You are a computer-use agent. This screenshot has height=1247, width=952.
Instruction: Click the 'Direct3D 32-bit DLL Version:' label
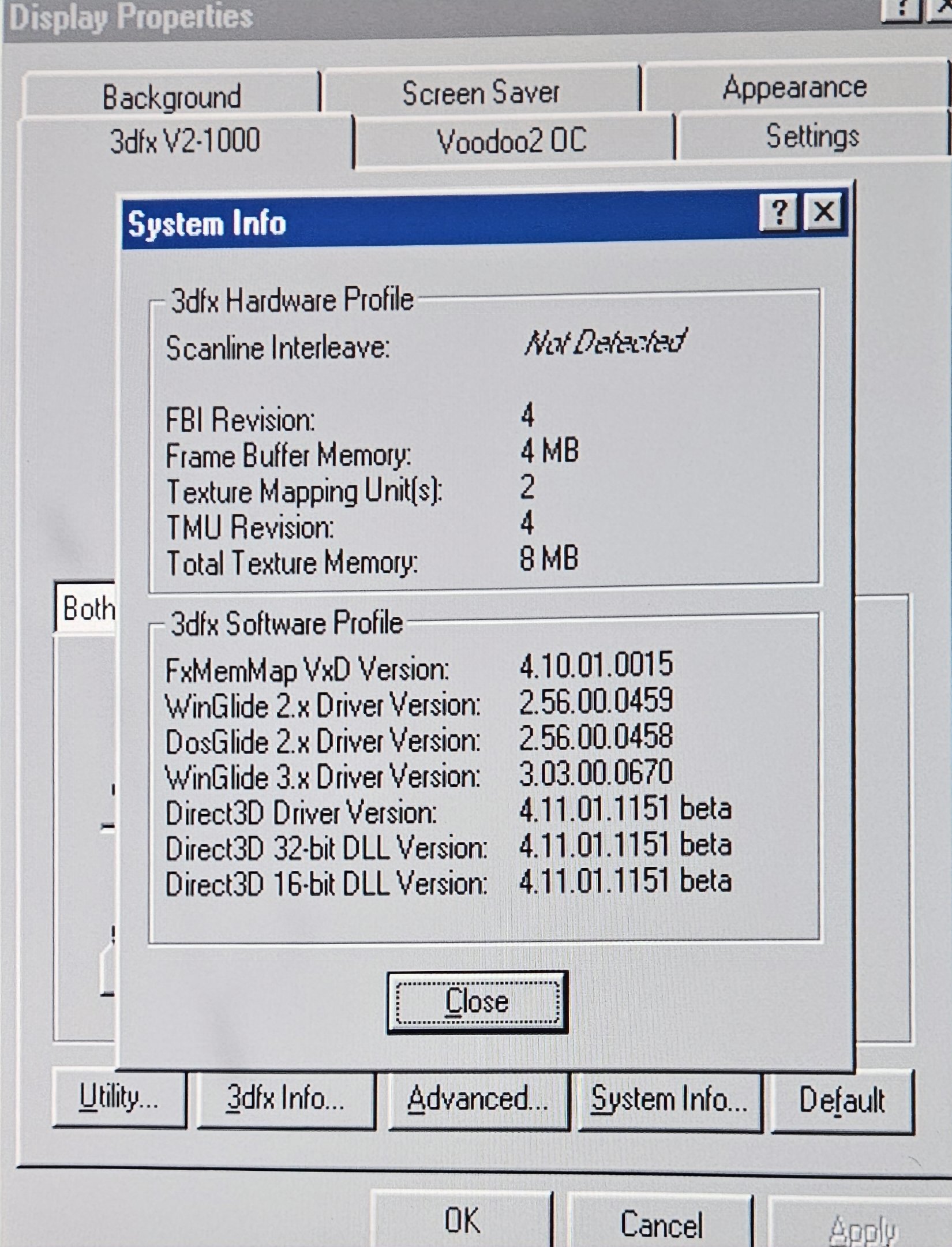pyautogui.click(x=327, y=848)
